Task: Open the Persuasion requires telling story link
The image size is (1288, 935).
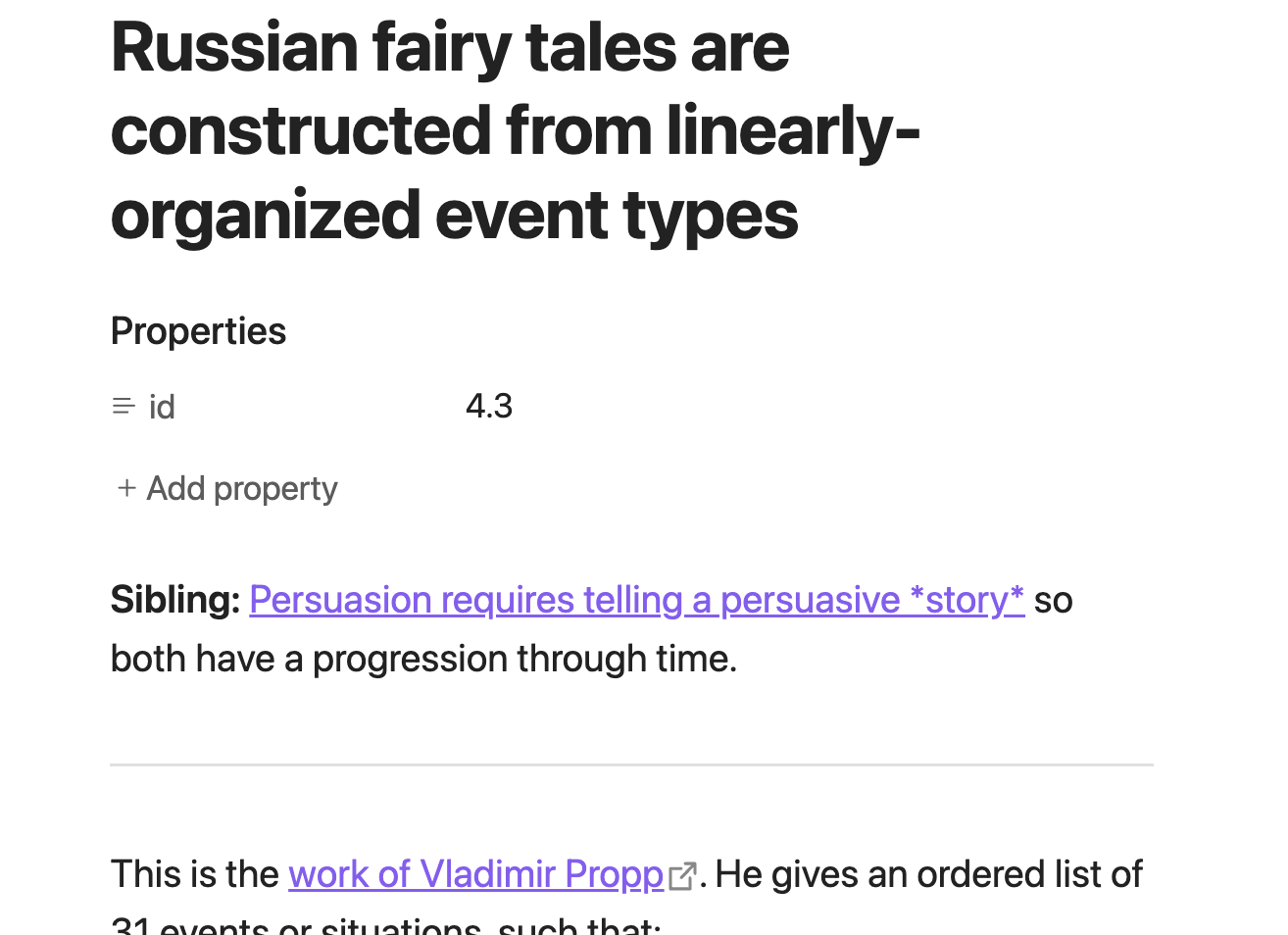Action: (636, 600)
